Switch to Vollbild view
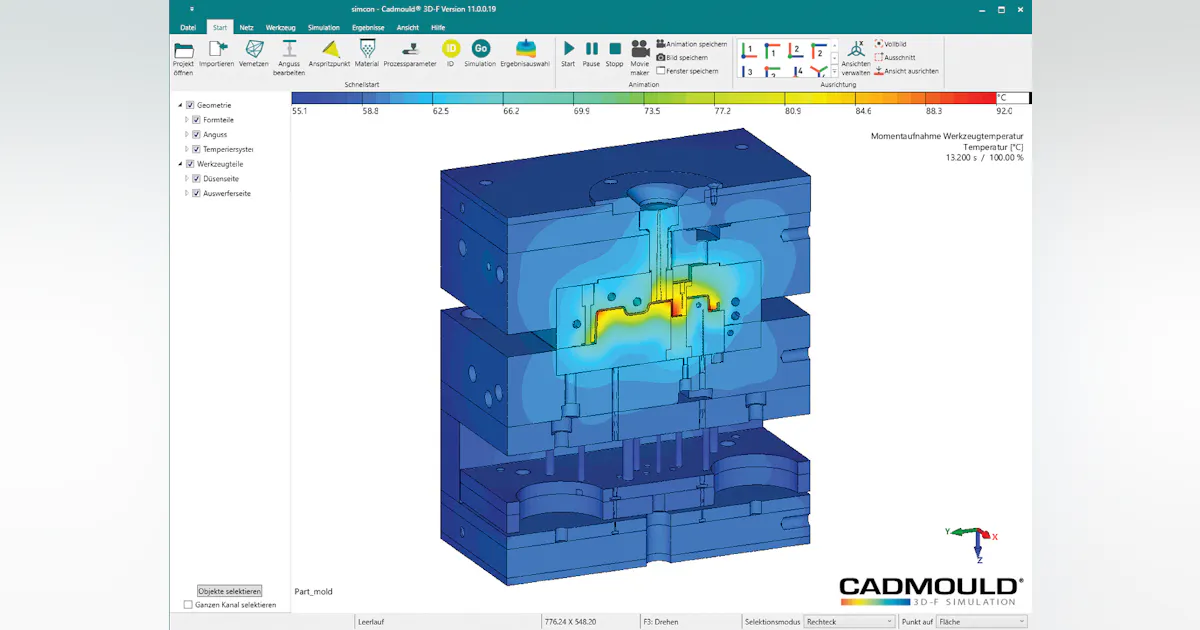This screenshot has width=1200, height=630. point(890,44)
